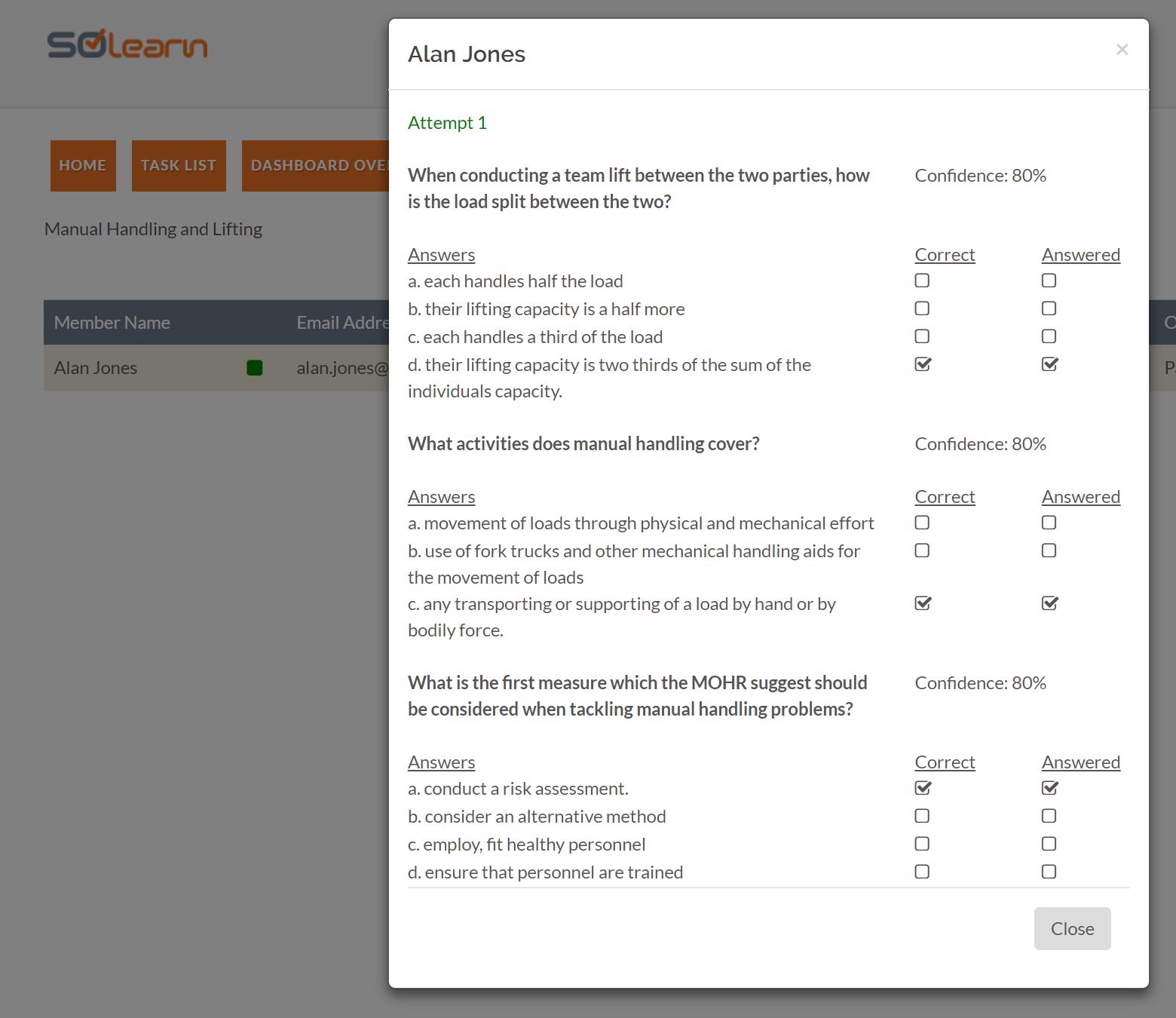Uncheck Correct box for 'conduct a risk assessment'

pos(922,788)
